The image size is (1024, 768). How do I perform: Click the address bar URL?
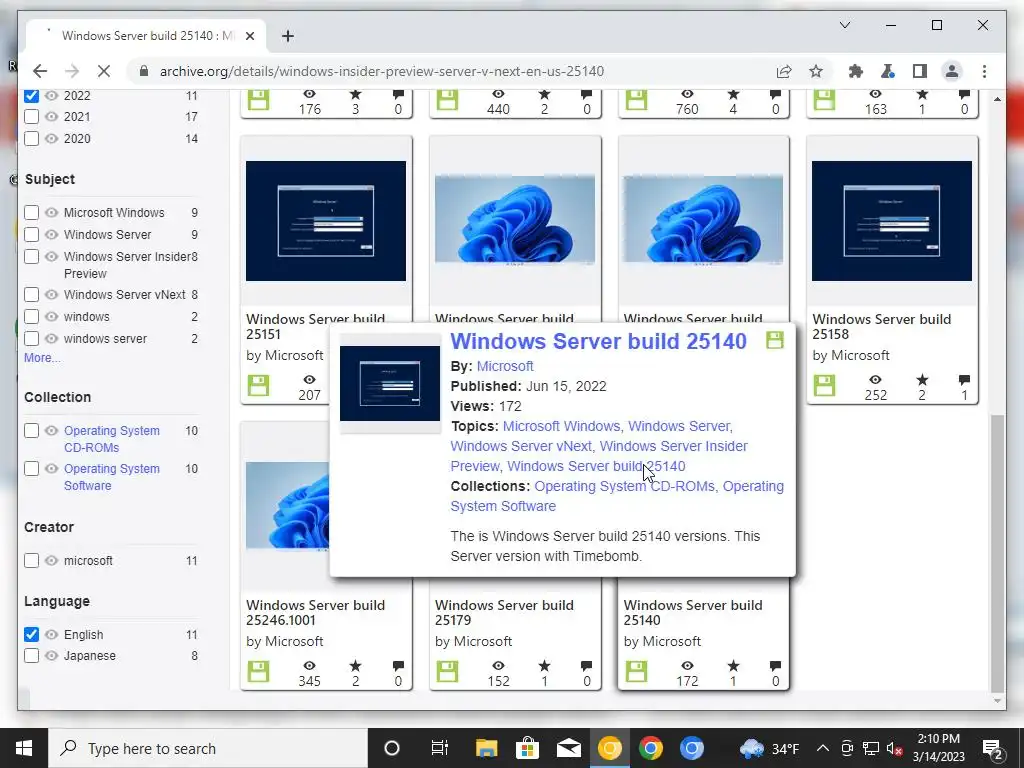pyautogui.click(x=381, y=71)
